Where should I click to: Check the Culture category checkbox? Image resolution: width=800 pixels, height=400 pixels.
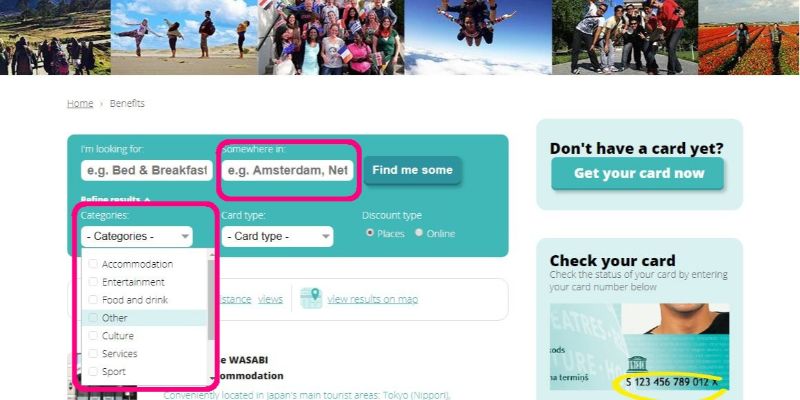click(93, 335)
